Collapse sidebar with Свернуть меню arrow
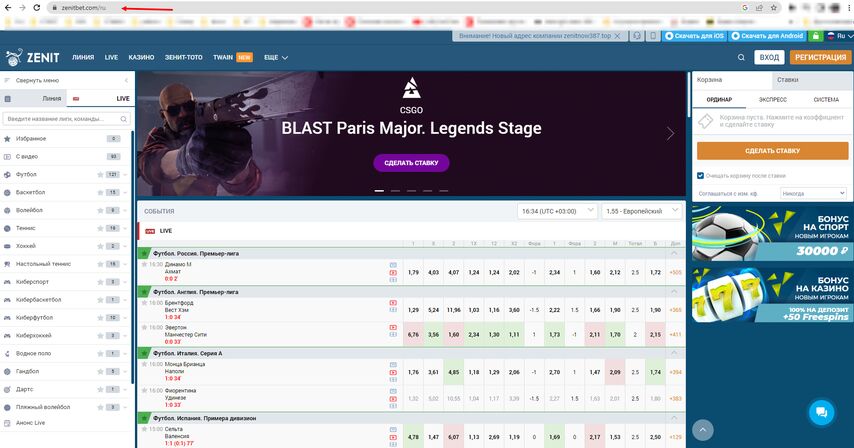The width and height of the screenshot is (854, 448). tap(126, 81)
